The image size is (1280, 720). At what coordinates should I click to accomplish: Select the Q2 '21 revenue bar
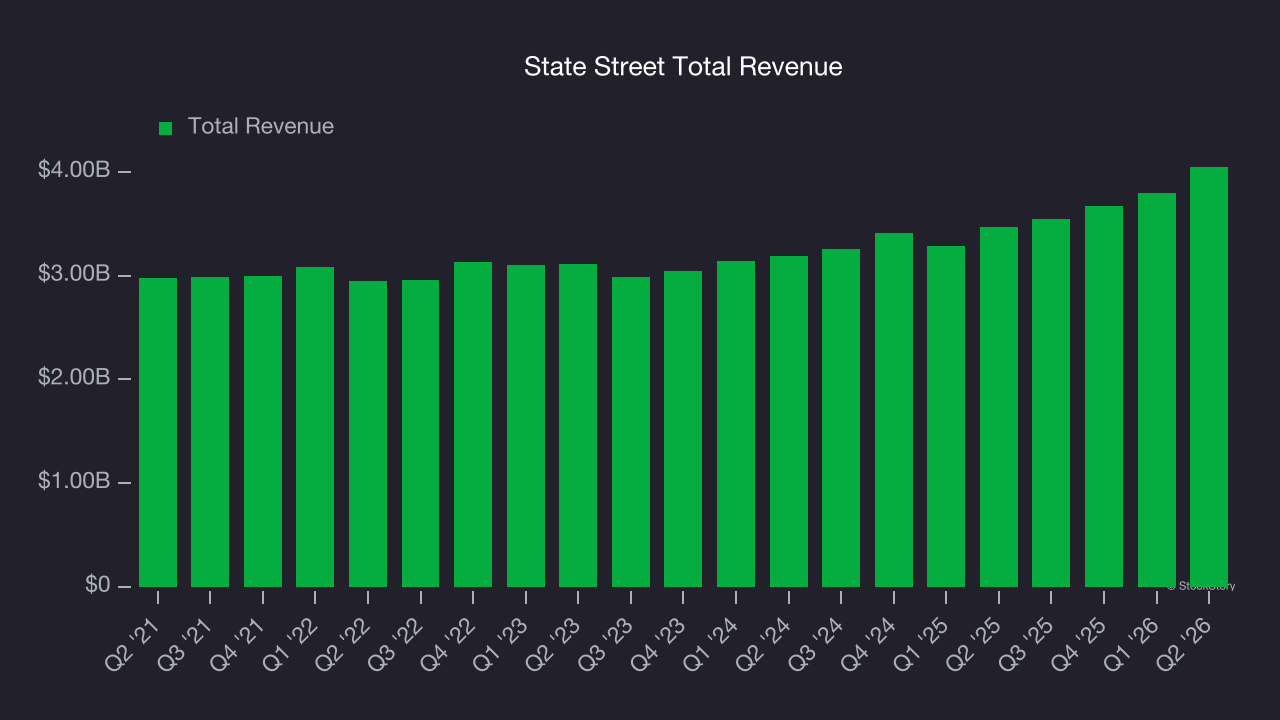(158, 432)
